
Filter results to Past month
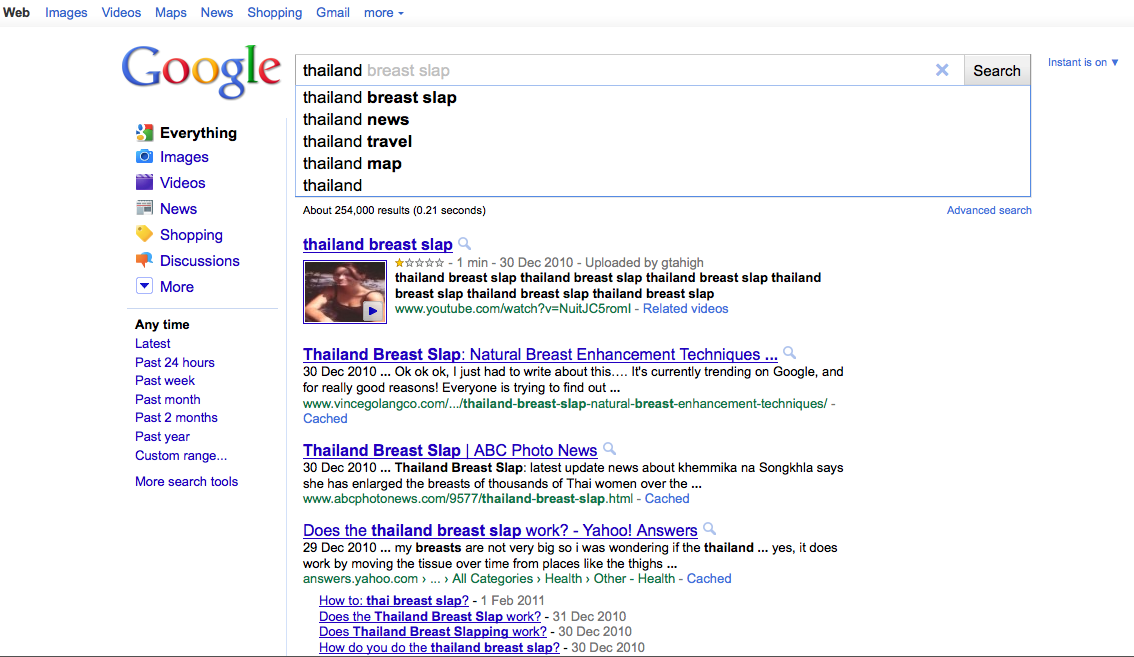[167, 399]
